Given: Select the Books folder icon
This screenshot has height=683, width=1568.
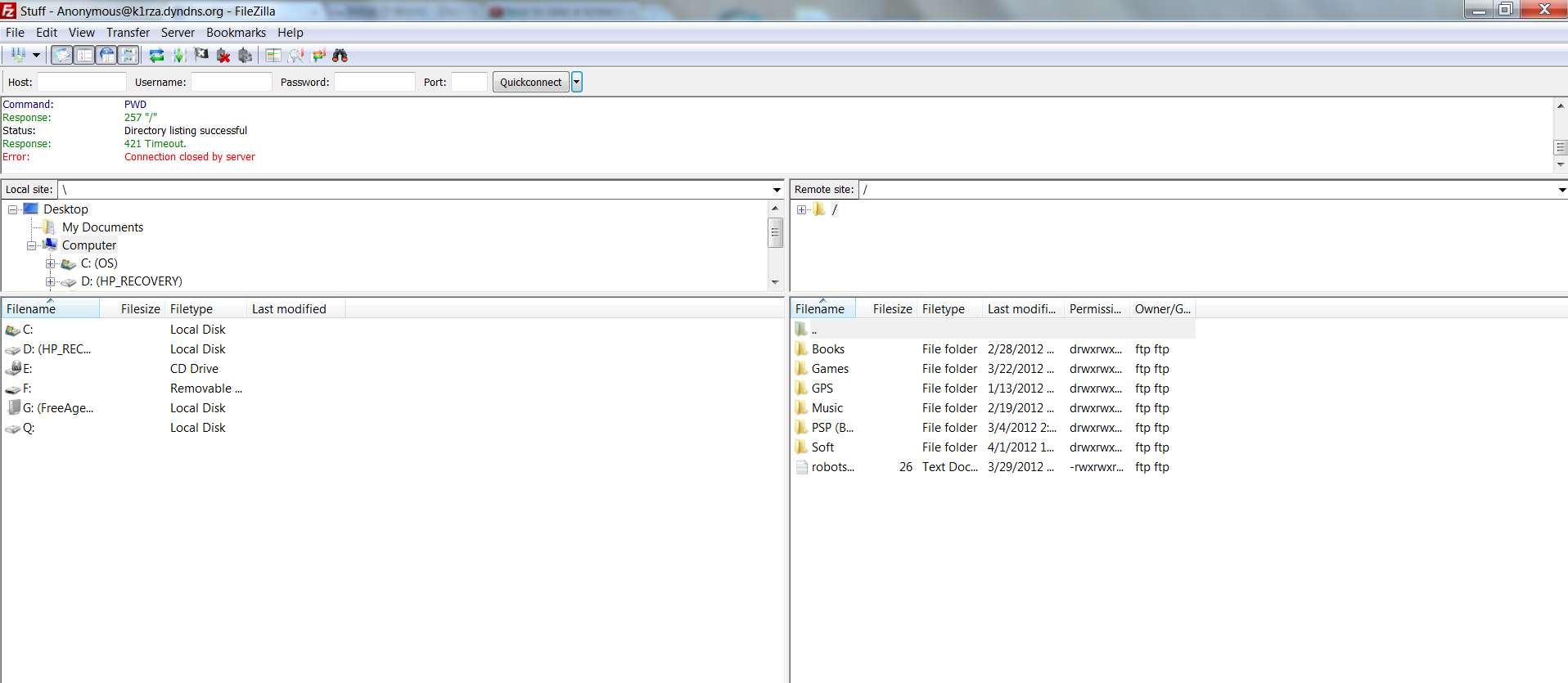Looking at the screenshot, I should click(x=801, y=348).
